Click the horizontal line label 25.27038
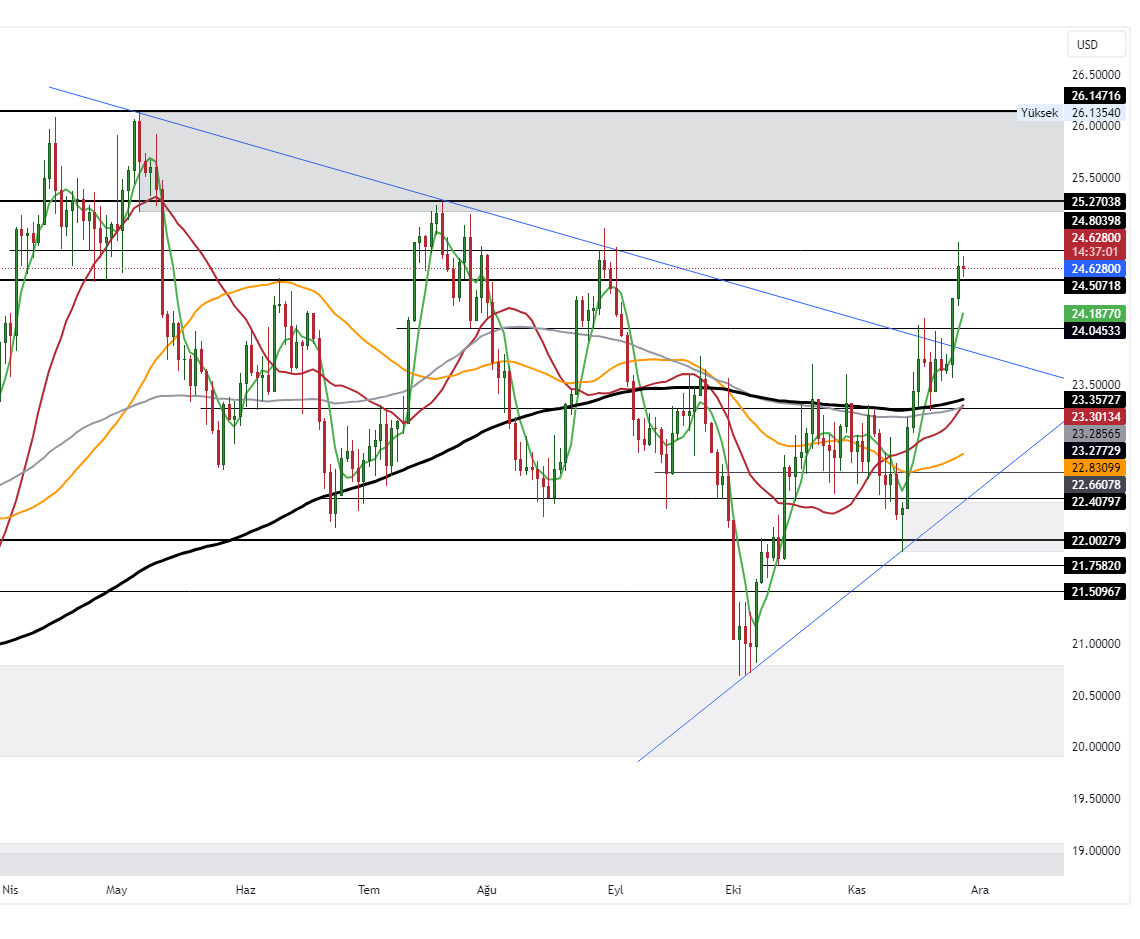Image resolution: width=1140 pixels, height=939 pixels. (x=1093, y=201)
